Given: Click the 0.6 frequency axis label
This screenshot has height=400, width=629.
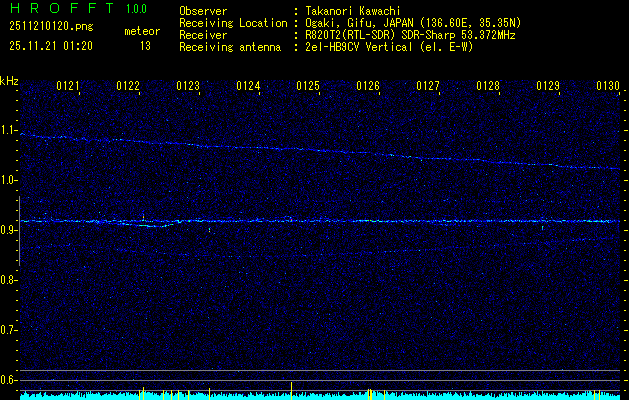Looking at the screenshot, I should 9,380.
